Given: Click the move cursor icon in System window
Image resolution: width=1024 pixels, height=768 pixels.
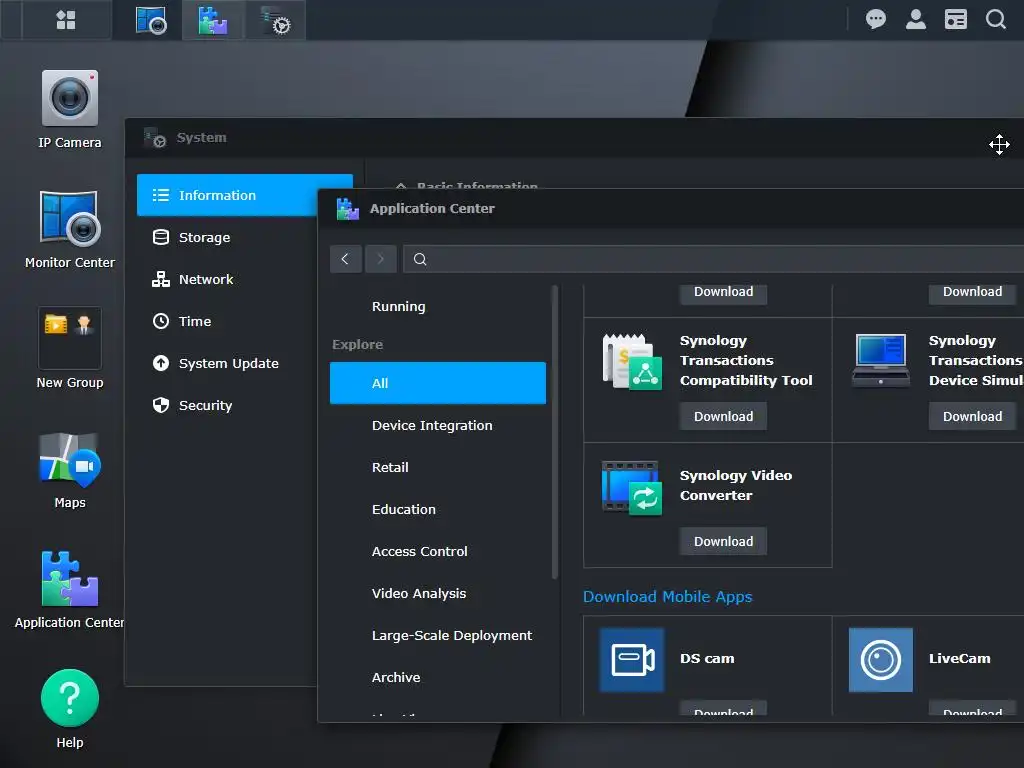Looking at the screenshot, I should (x=999, y=144).
